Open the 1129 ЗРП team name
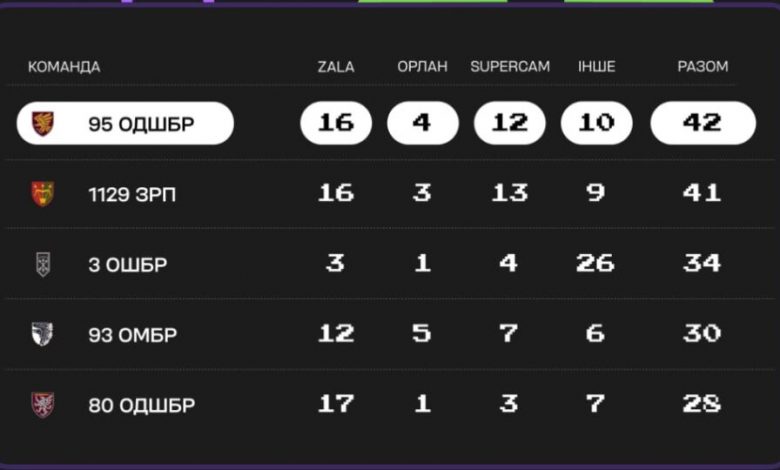Image resolution: width=780 pixels, height=470 pixels. pos(132,194)
